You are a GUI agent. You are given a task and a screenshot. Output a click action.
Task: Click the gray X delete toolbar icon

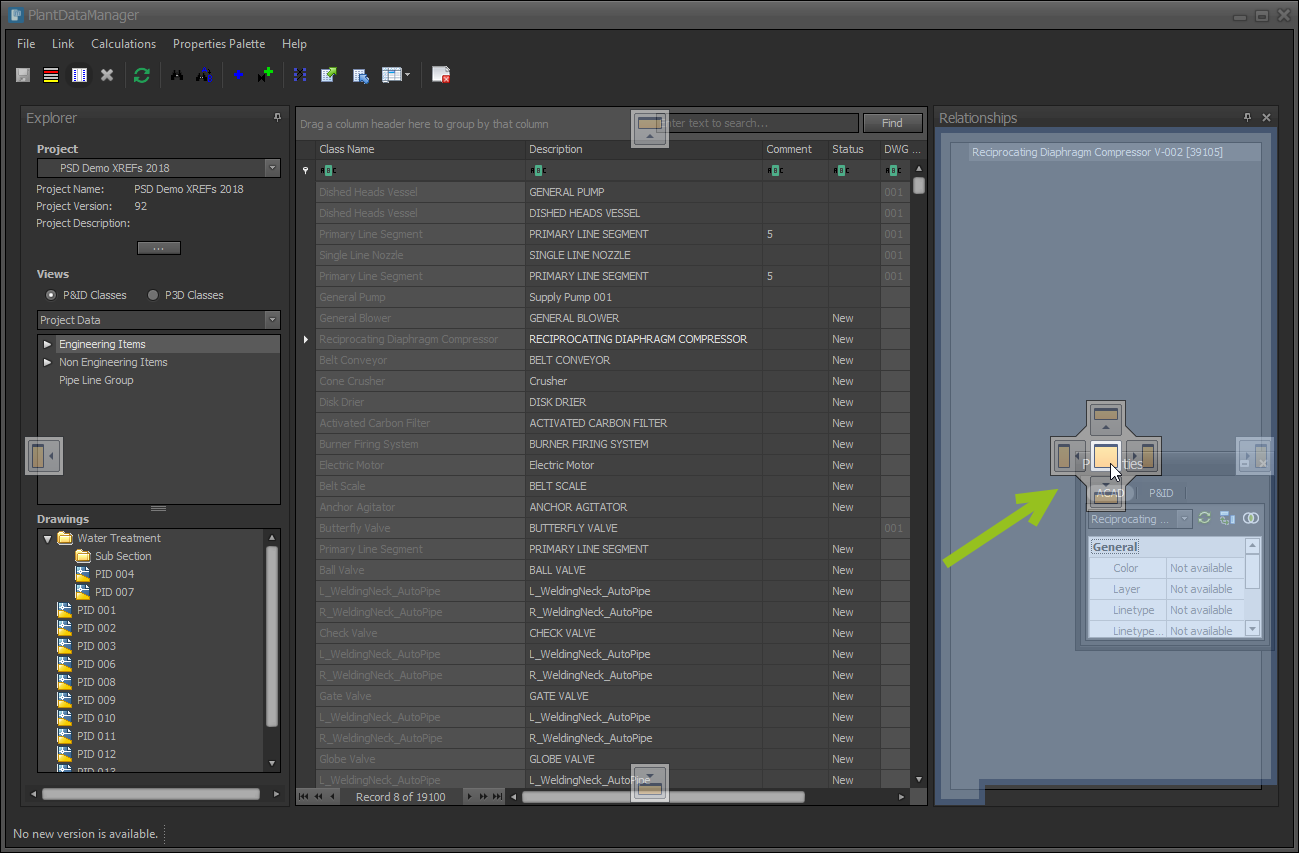[107, 75]
